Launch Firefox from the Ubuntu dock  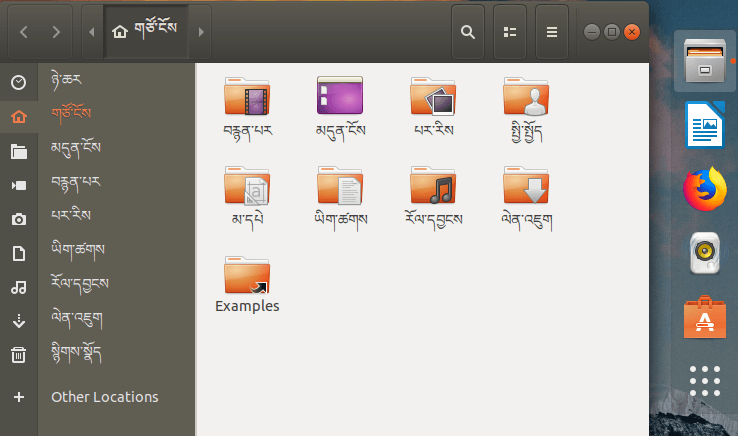click(x=705, y=190)
